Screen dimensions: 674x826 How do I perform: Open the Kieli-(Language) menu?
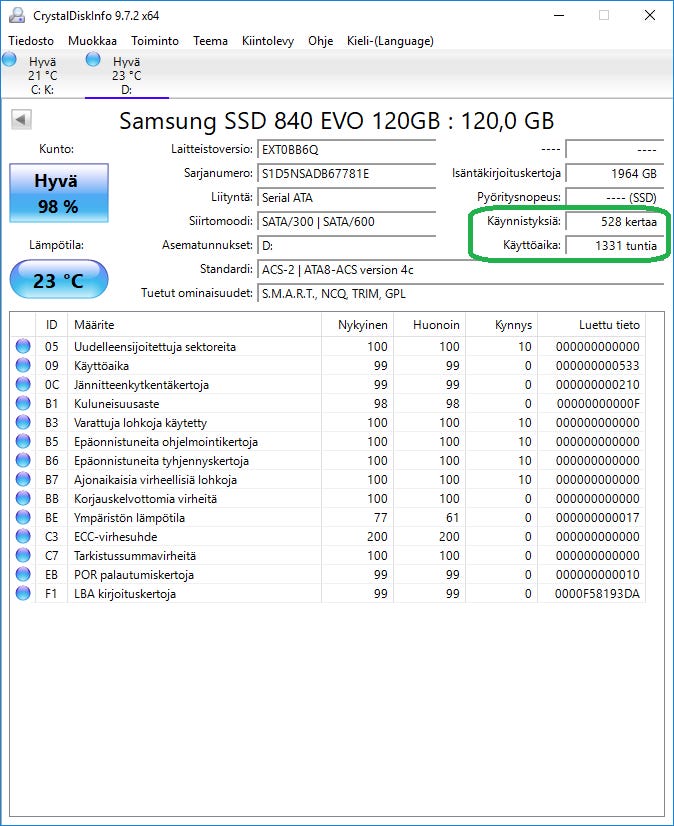pos(390,41)
